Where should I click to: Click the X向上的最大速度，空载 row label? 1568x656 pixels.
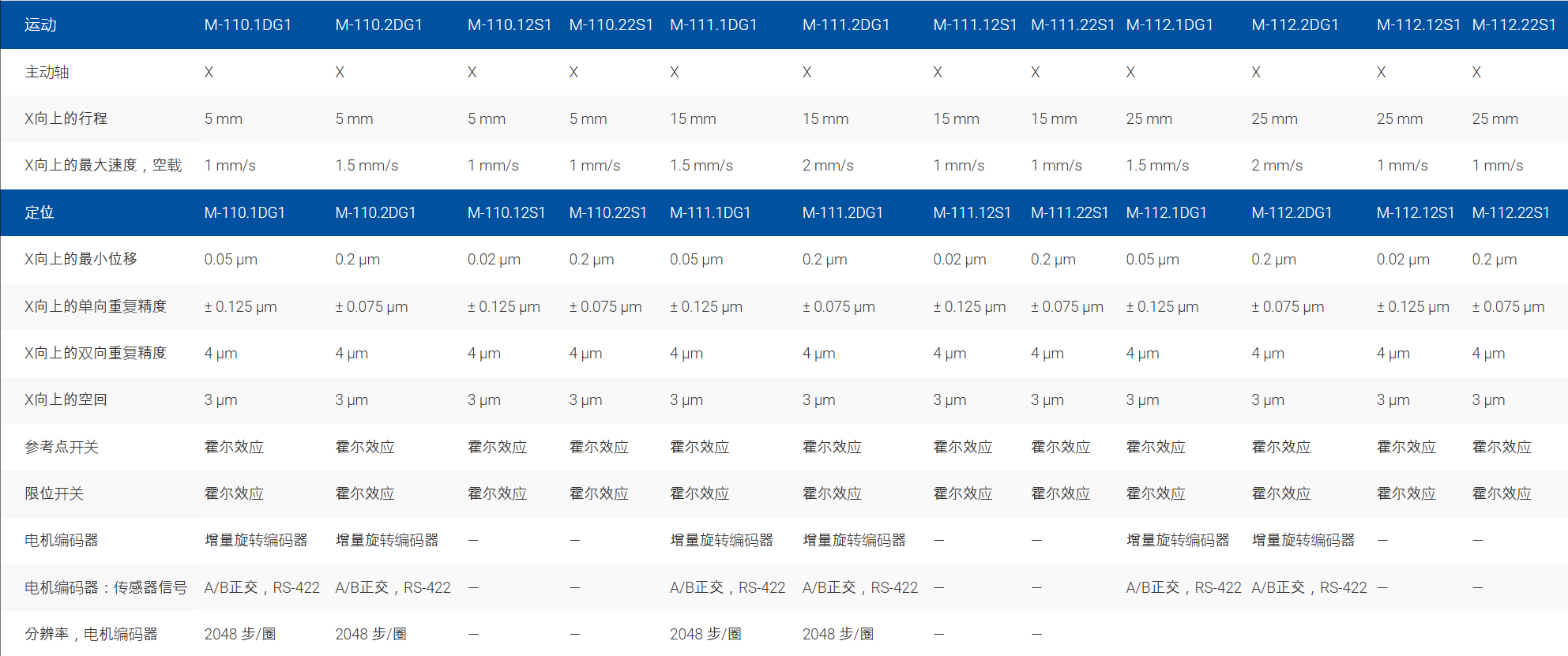[103, 166]
